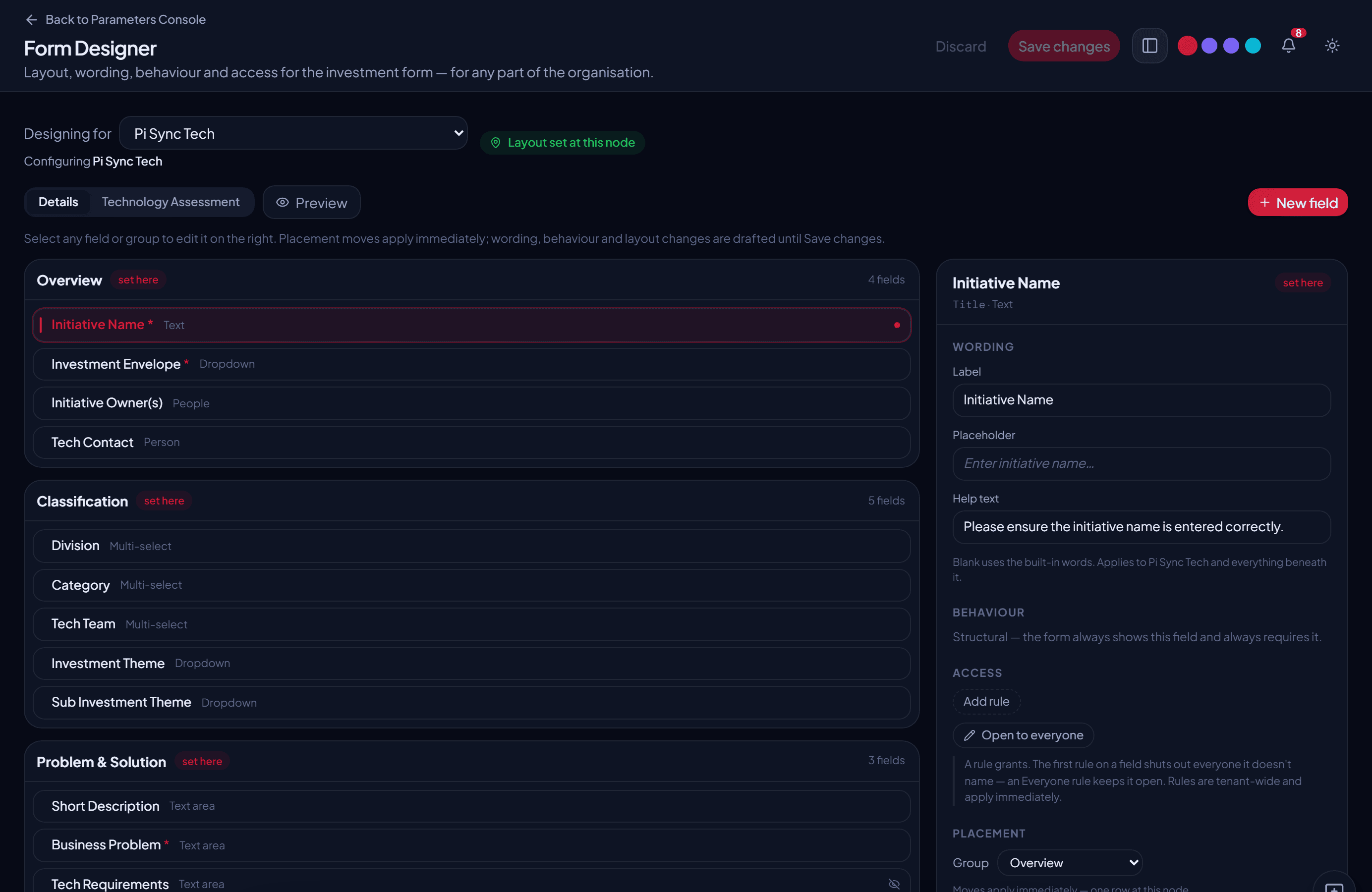Screen dimensions: 1372x892
Task: Switch to Technology Assessment tab
Action: pyautogui.click(x=171, y=202)
